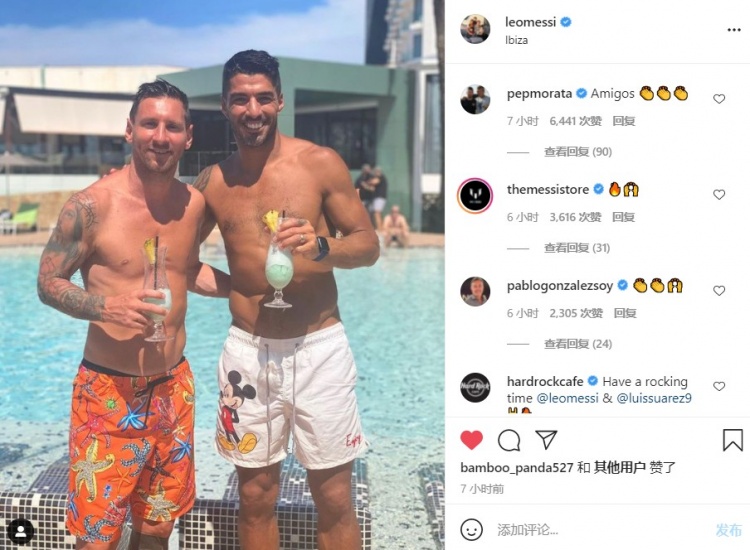Open the leomessi profile link
Image resolution: width=750 pixels, height=550 pixels.
[530, 22]
